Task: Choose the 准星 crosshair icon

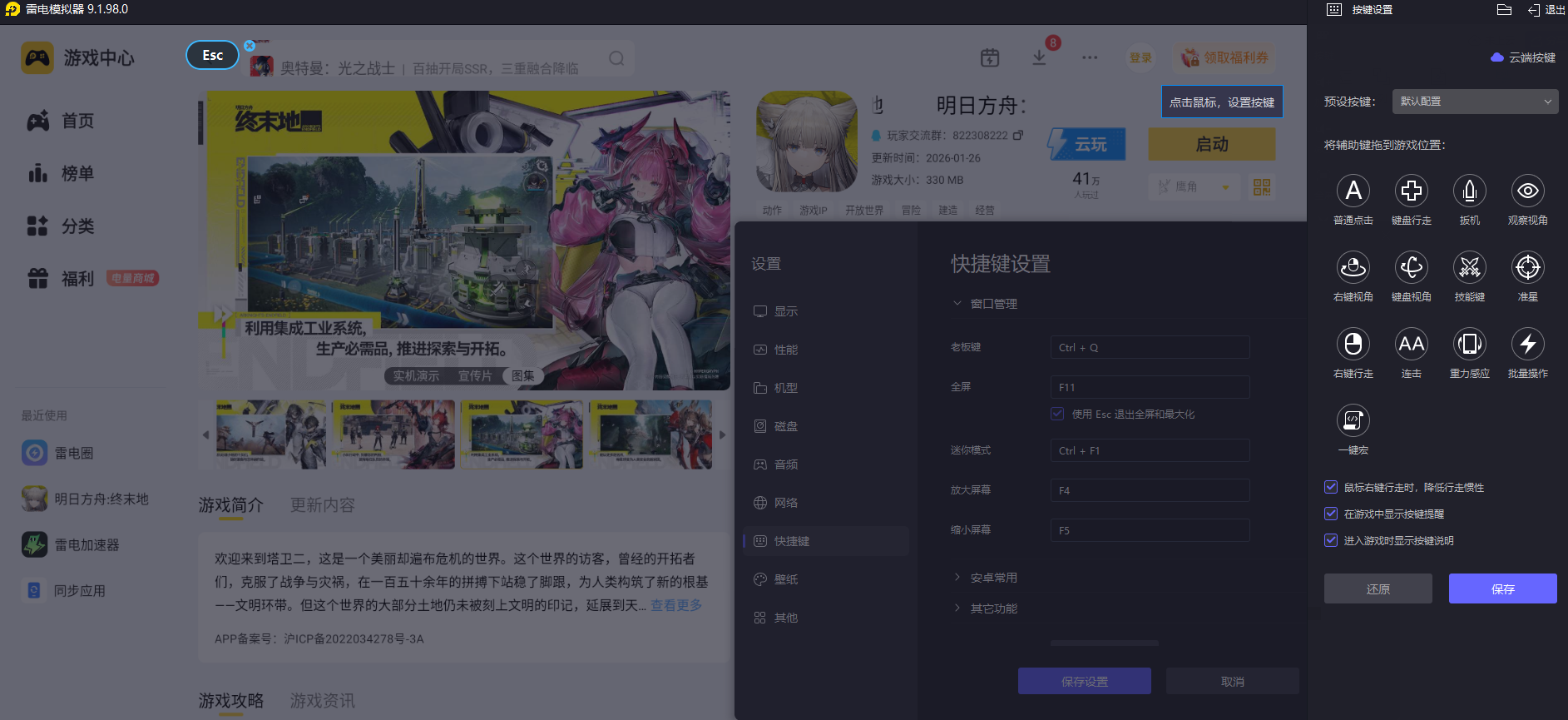Action: [1528, 267]
